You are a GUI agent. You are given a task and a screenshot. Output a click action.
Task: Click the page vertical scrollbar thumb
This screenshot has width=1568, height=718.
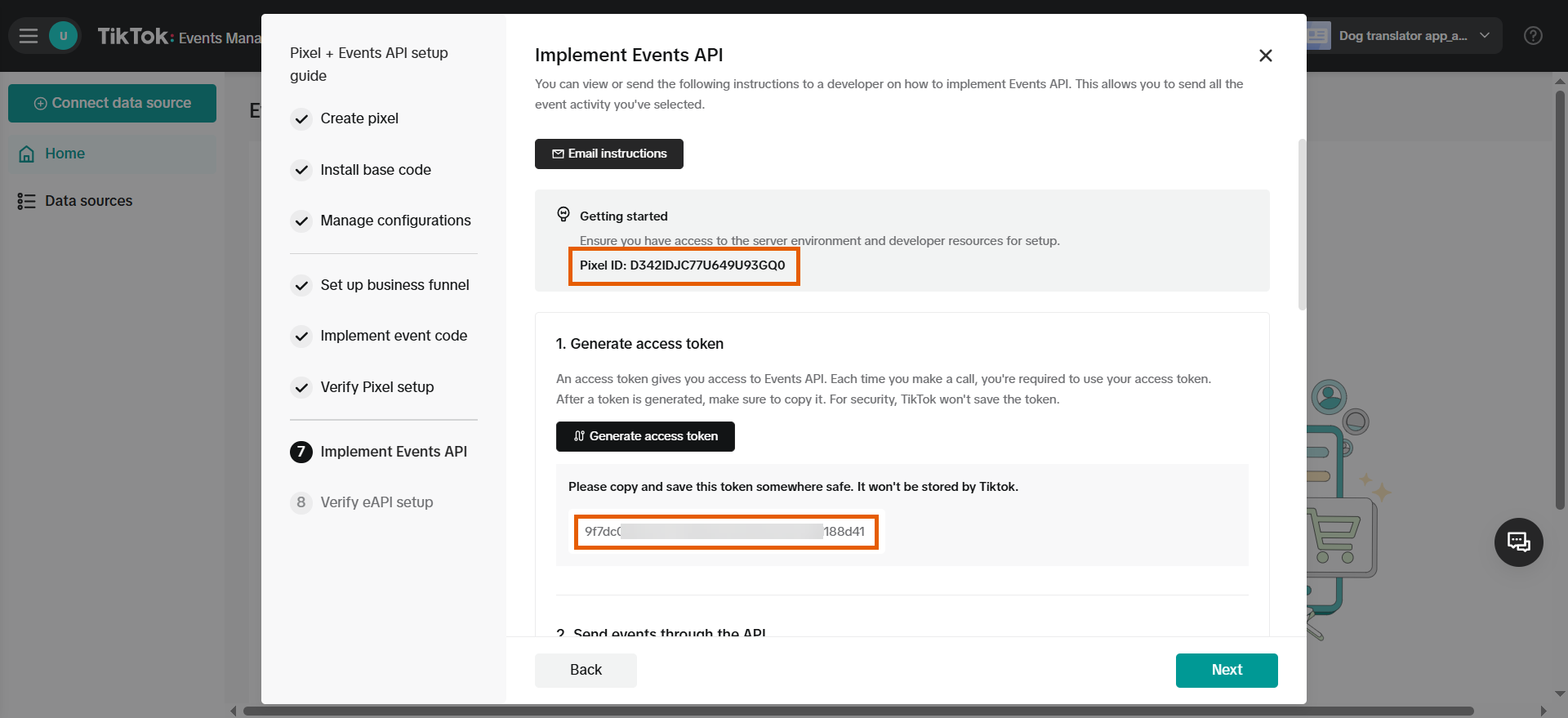click(x=1560, y=298)
